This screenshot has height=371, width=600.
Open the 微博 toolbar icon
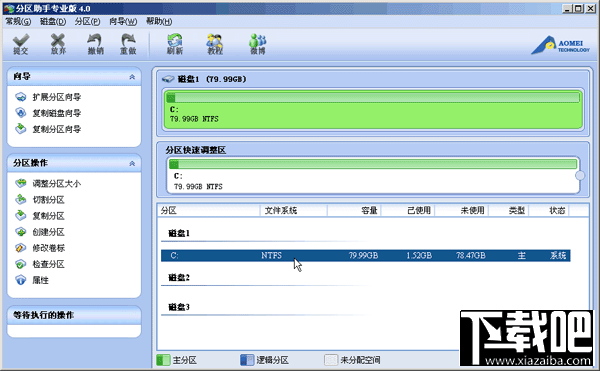(258, 43)
